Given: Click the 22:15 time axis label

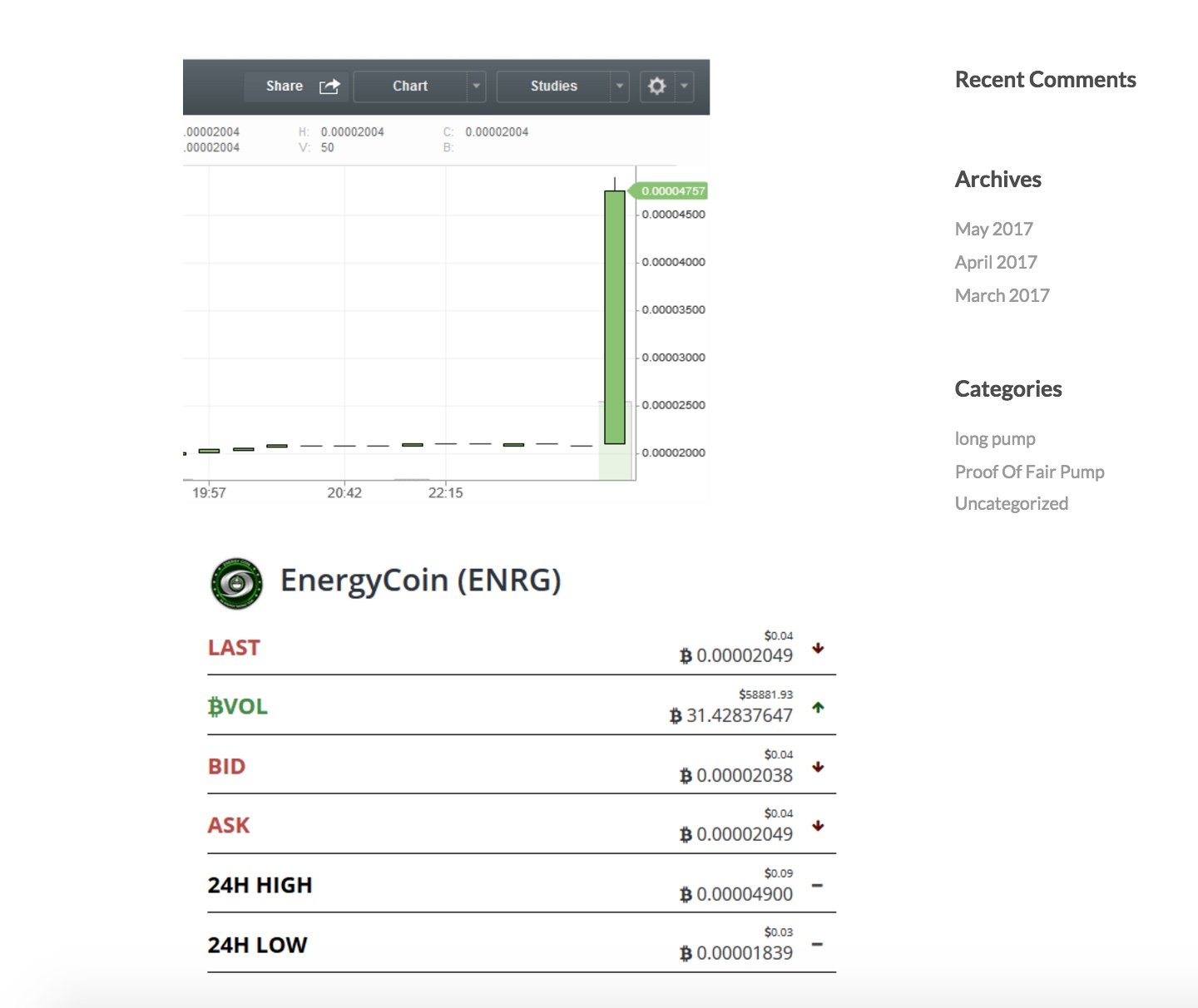Looking at the screenshot, I should click(446, 492).
